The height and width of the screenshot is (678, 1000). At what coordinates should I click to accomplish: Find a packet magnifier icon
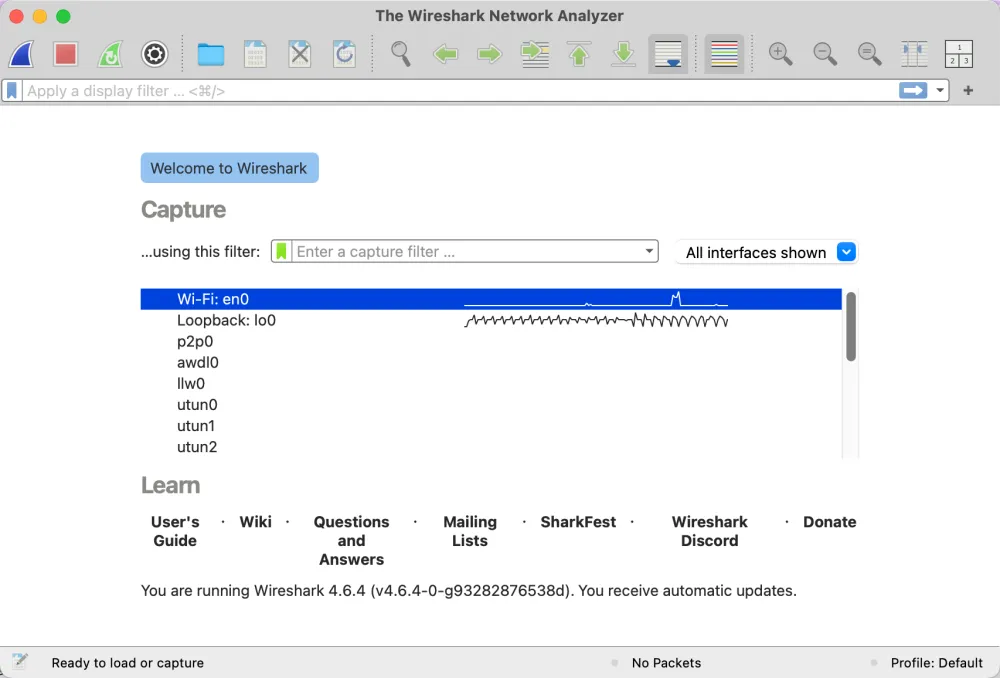coord(401,54)
